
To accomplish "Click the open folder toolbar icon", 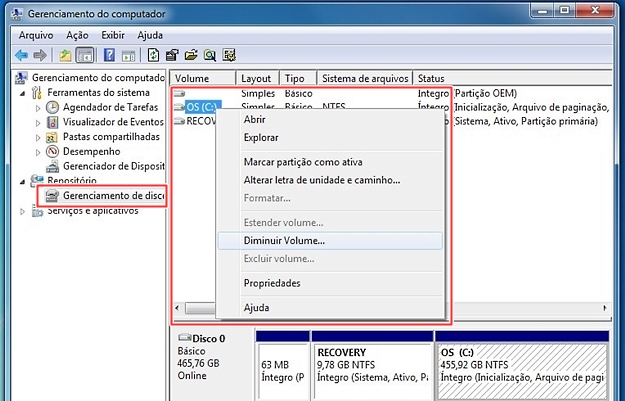I will pos(191,55).
